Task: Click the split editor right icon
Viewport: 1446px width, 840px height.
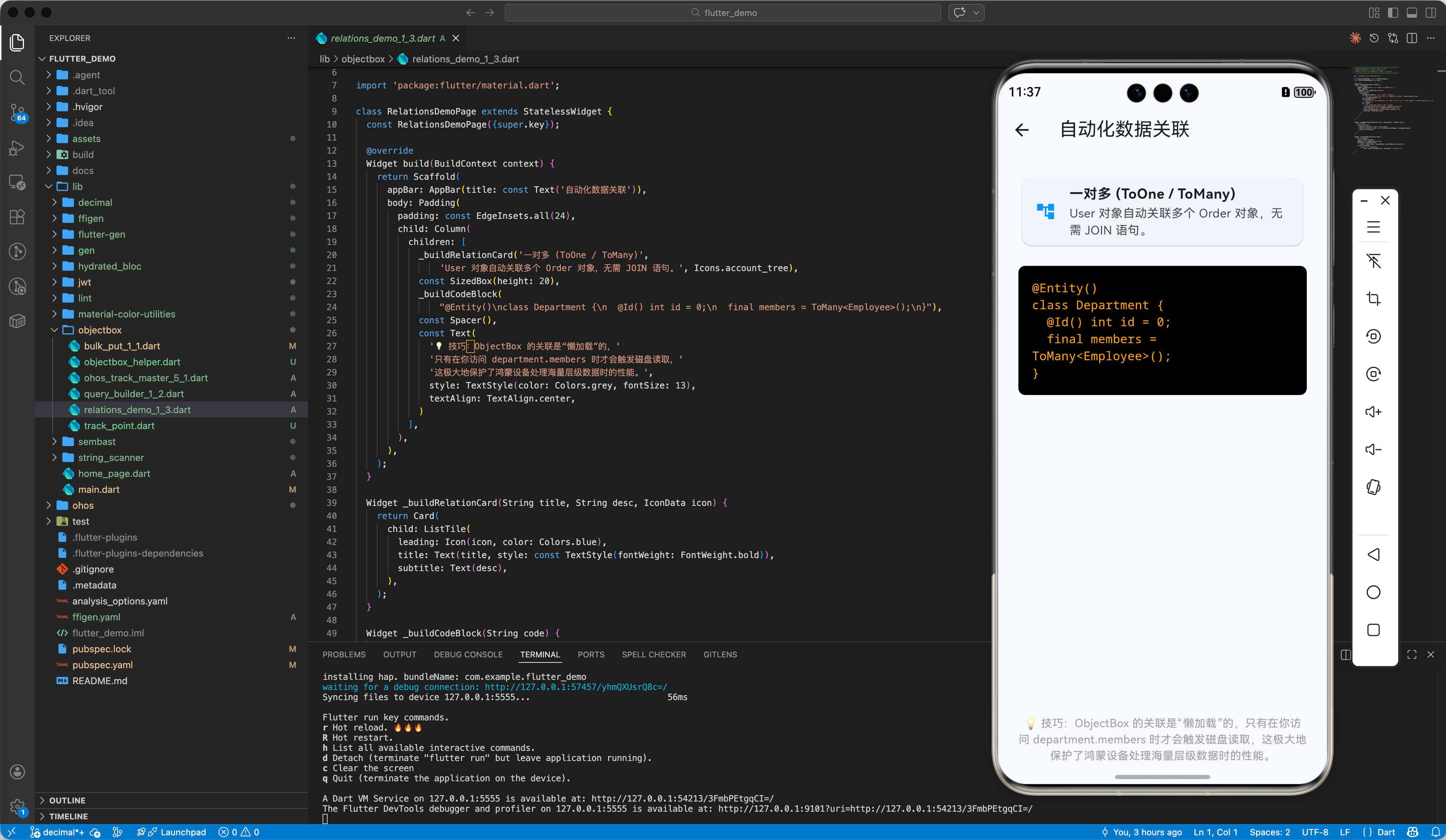Action: [x=1412, y=38]
